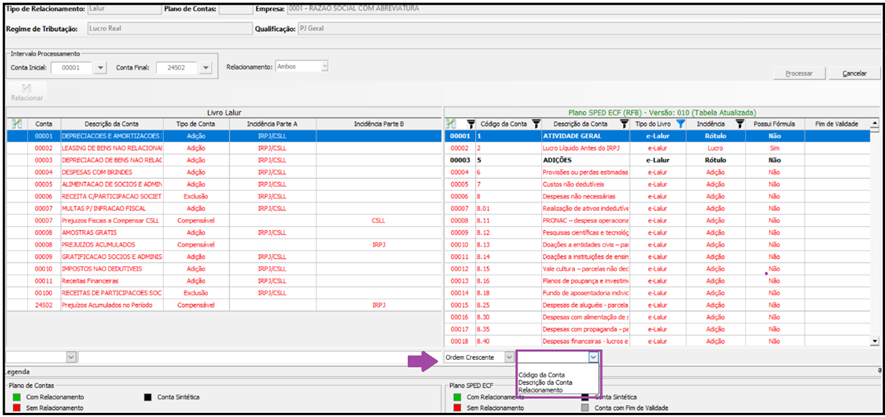This screenshot has width=885, height=417.
Task: Click the Processar button
Action: (x=799, y=74)
